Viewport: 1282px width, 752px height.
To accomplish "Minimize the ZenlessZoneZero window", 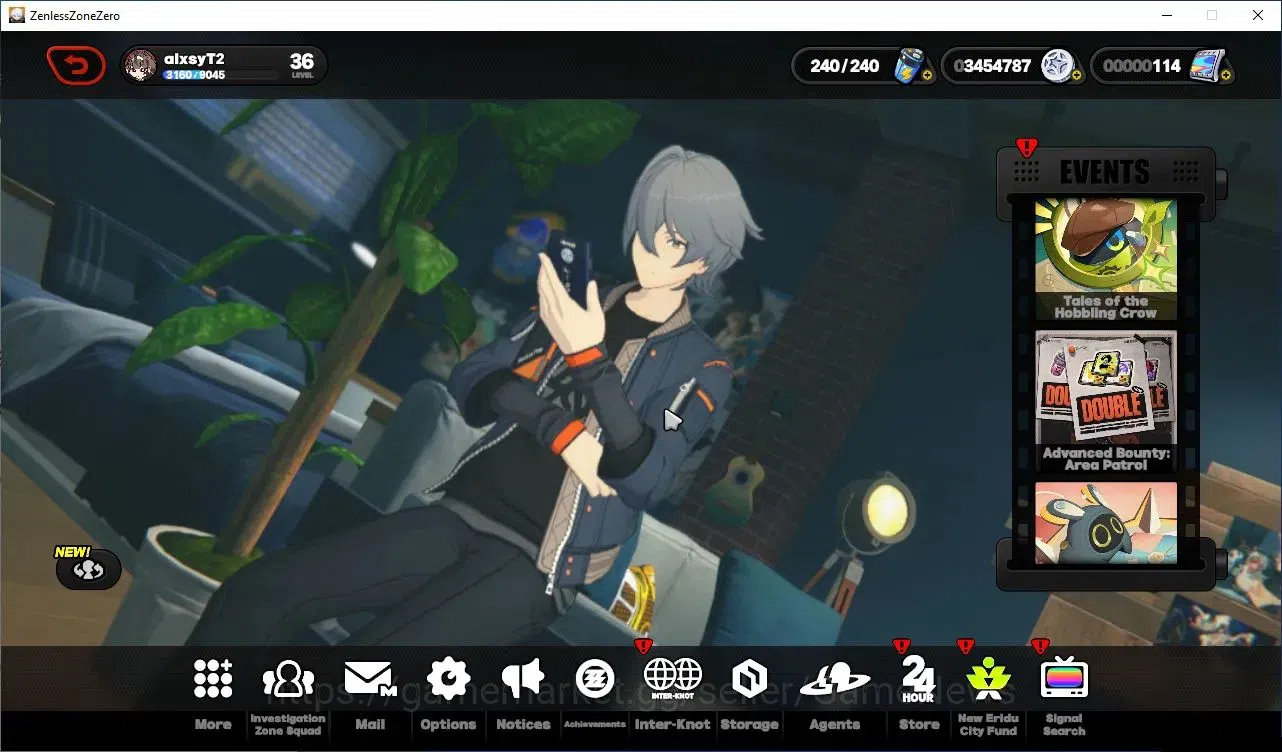I will pyautogui.click(x=1166, y=15).
